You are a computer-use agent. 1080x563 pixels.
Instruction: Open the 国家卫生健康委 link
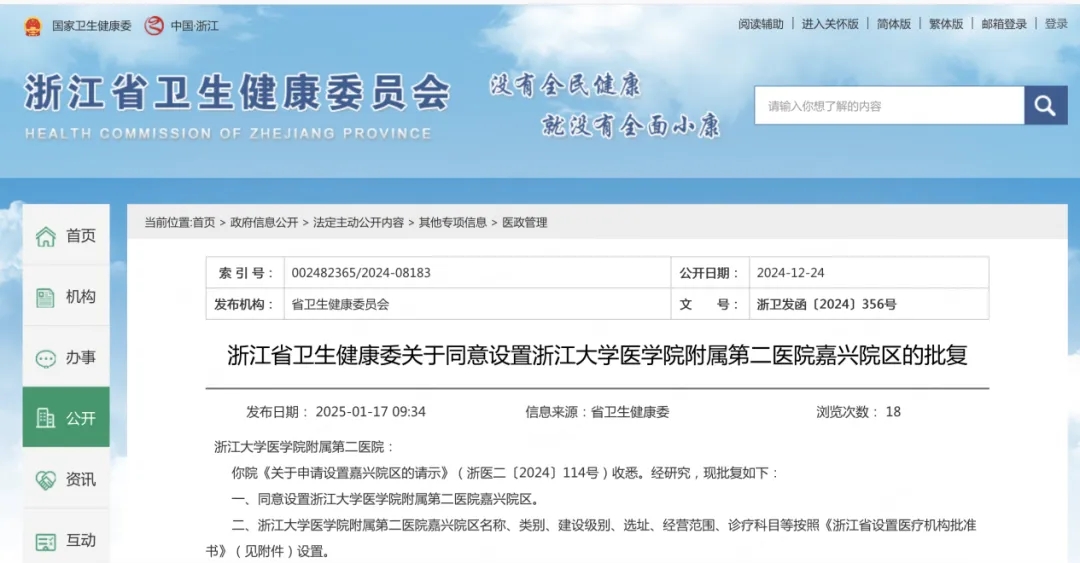92,26
